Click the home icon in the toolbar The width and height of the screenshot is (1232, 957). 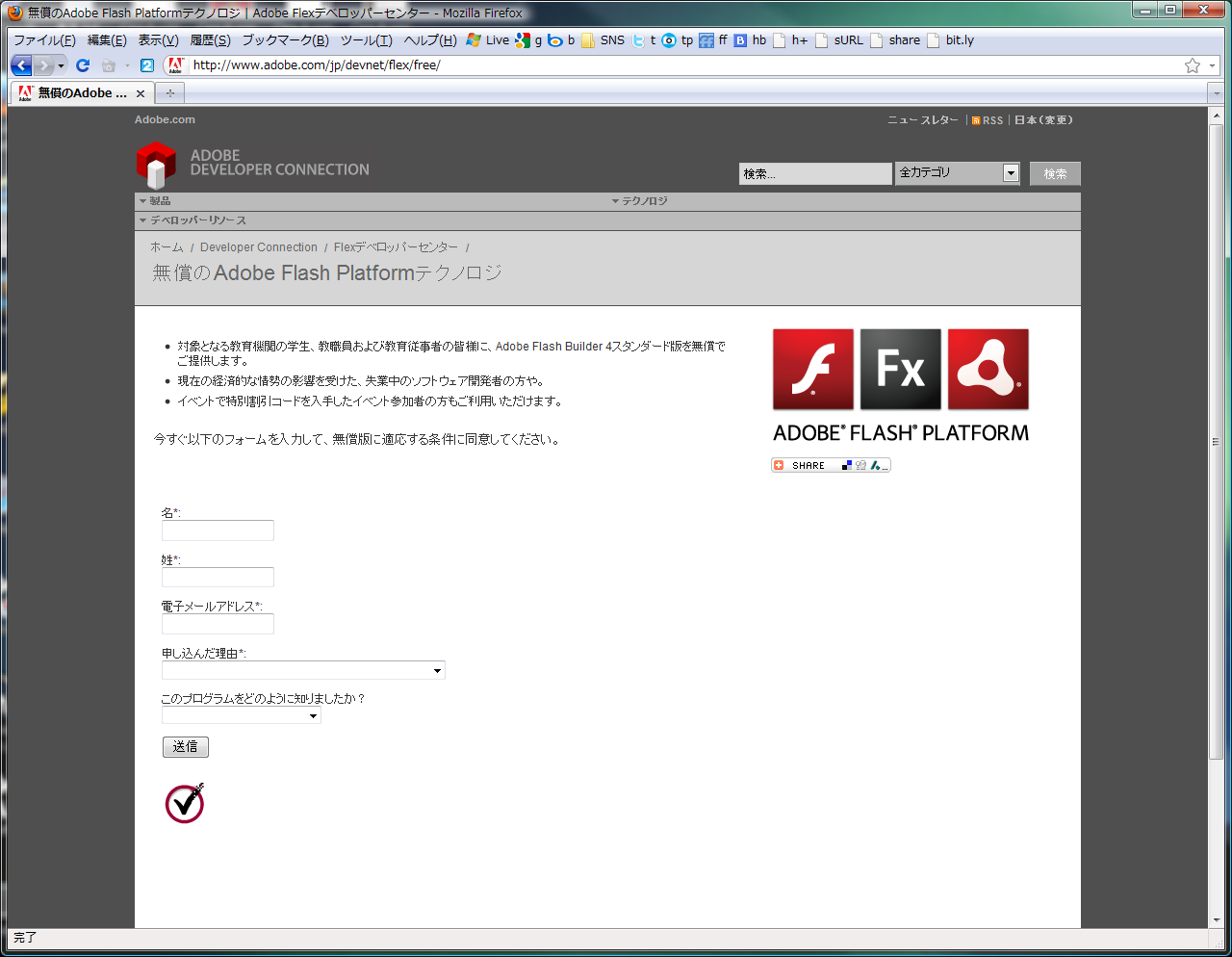tap(109, 65)
